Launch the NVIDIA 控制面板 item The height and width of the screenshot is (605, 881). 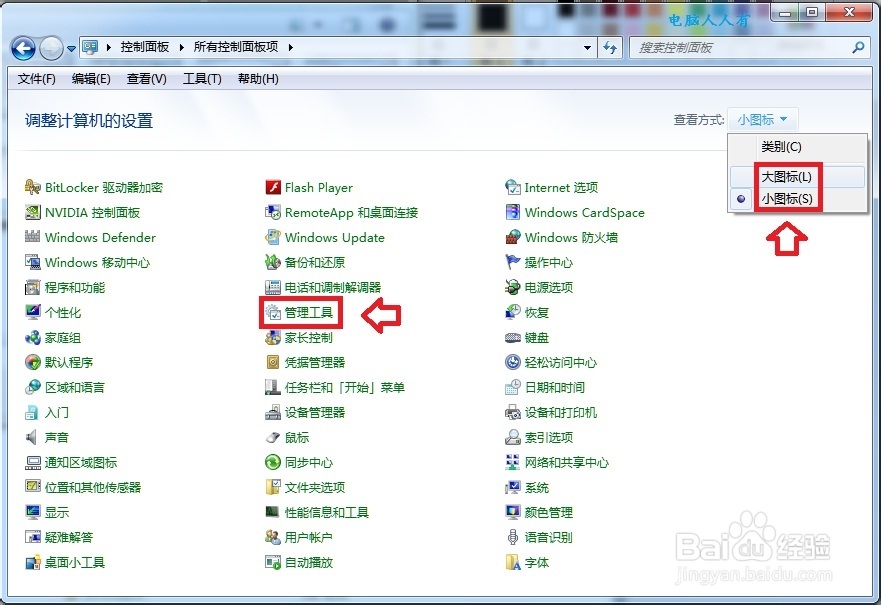[x=96, y=212]
